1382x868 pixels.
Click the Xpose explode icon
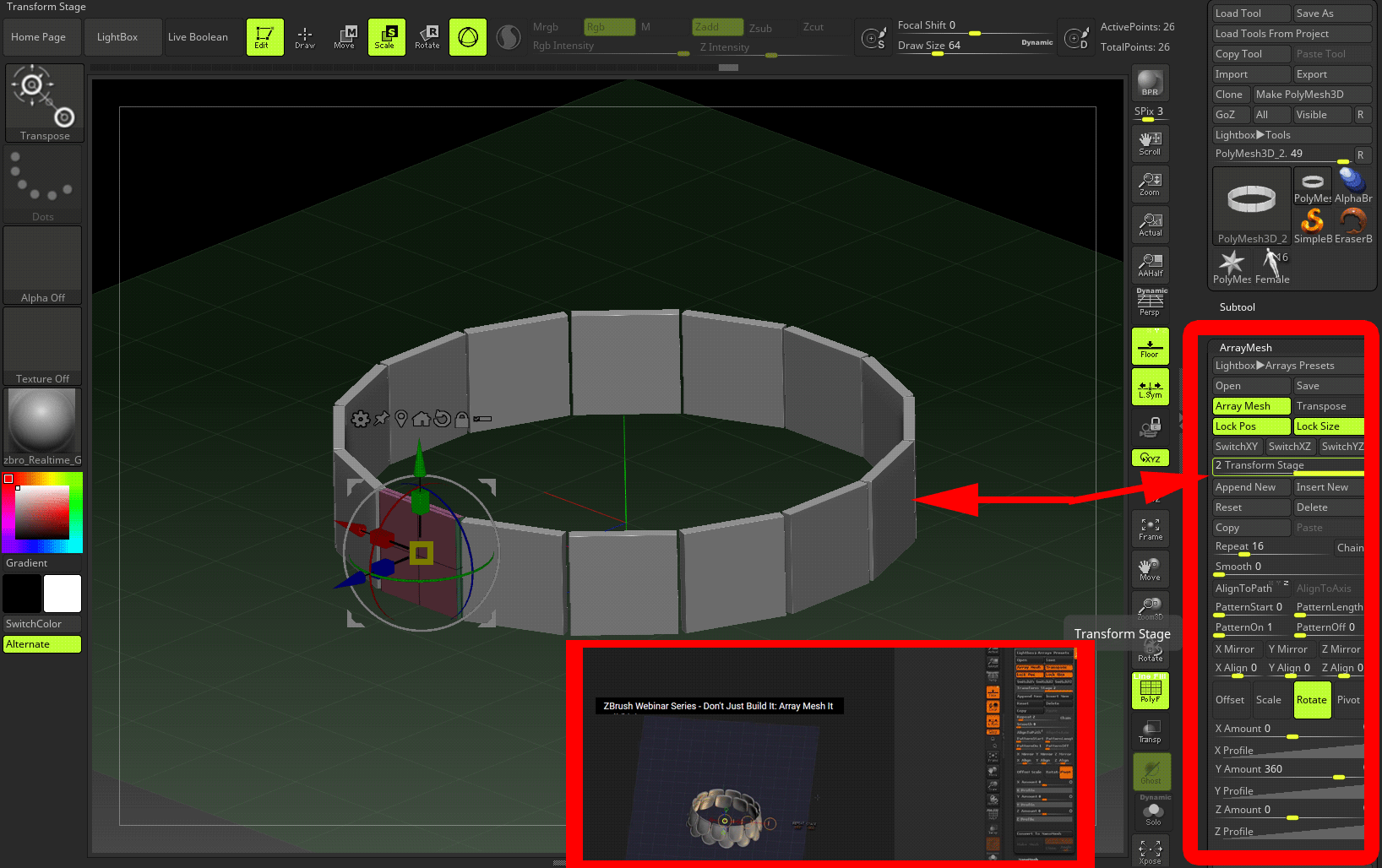(x=1151, y=851)
